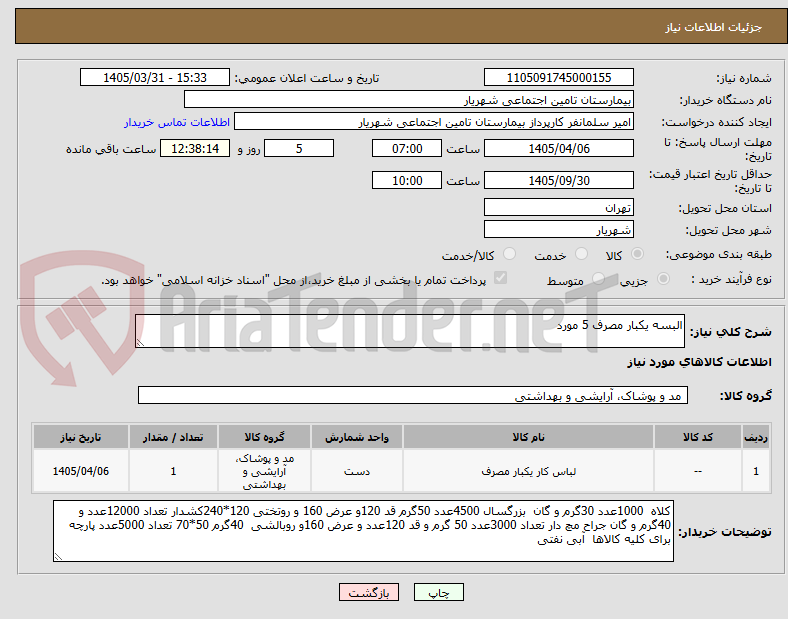Toggle the Islamic treasury payment checkbox

tap(501, 278)
